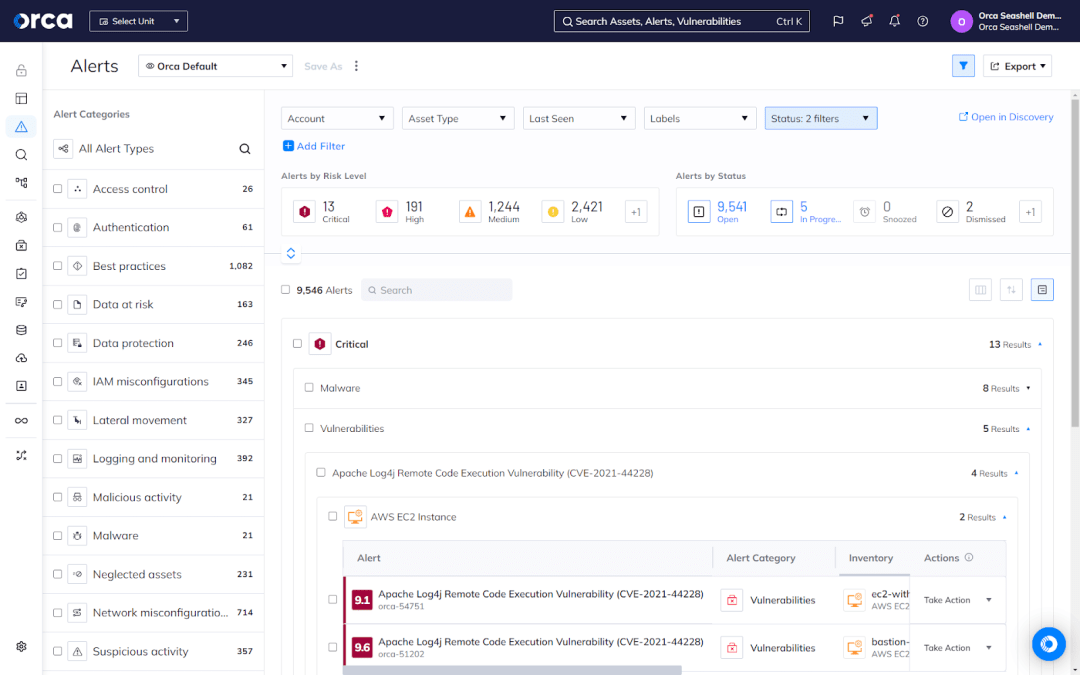1080x675 pixels.
Task: Click the search icon beside All Alert Types
Action: click(245, 149)
